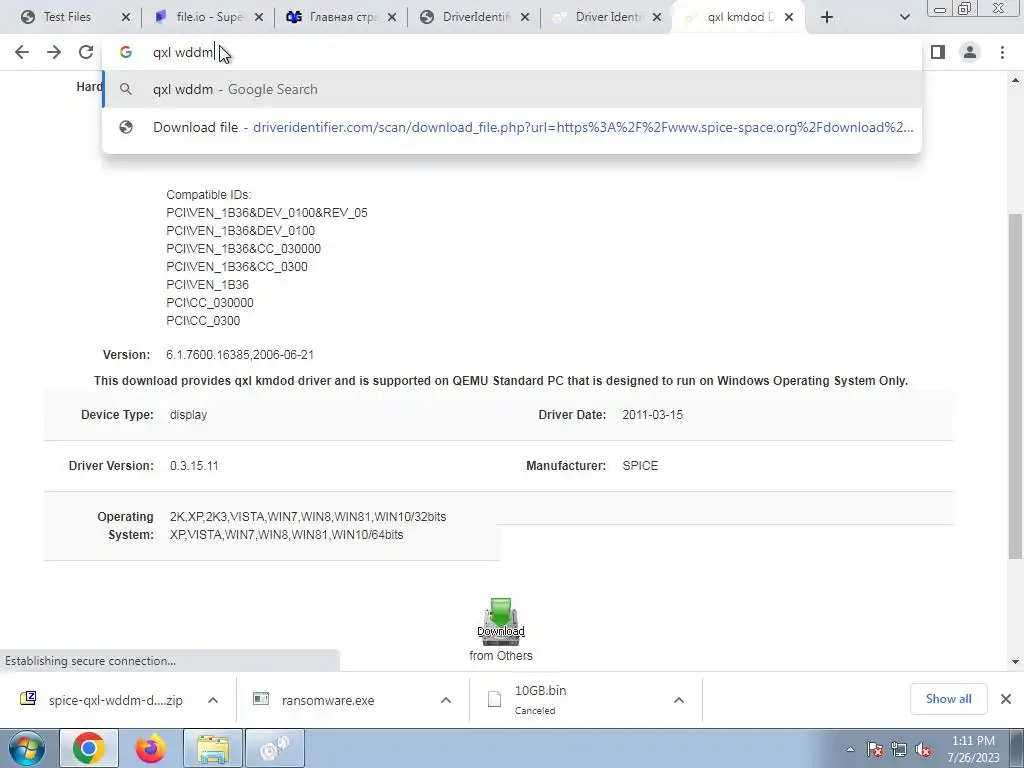
Task: Click the muted volume tray icon
Action: coord(923,749)
